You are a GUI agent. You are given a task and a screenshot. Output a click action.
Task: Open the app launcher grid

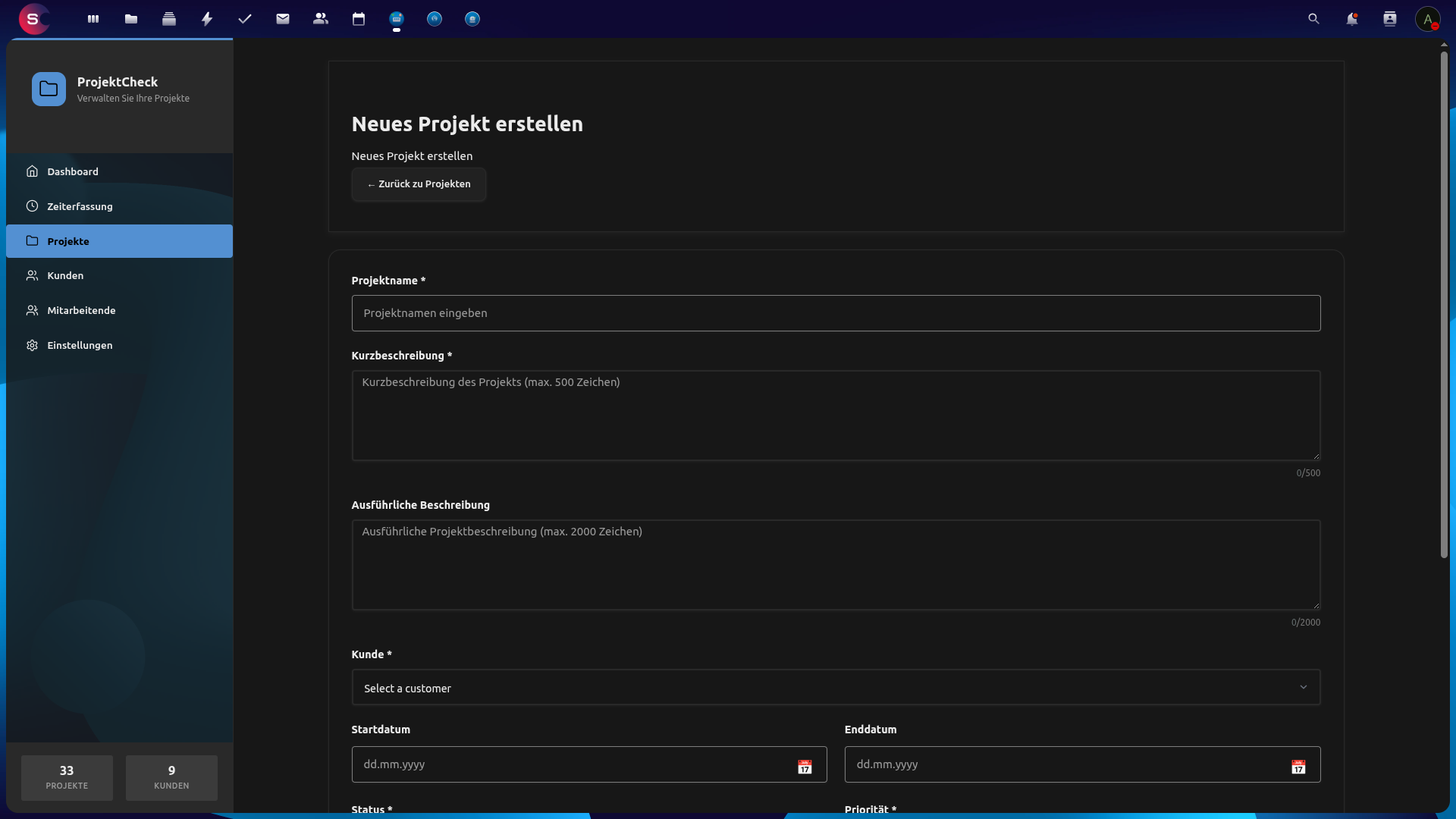(93, 19)
